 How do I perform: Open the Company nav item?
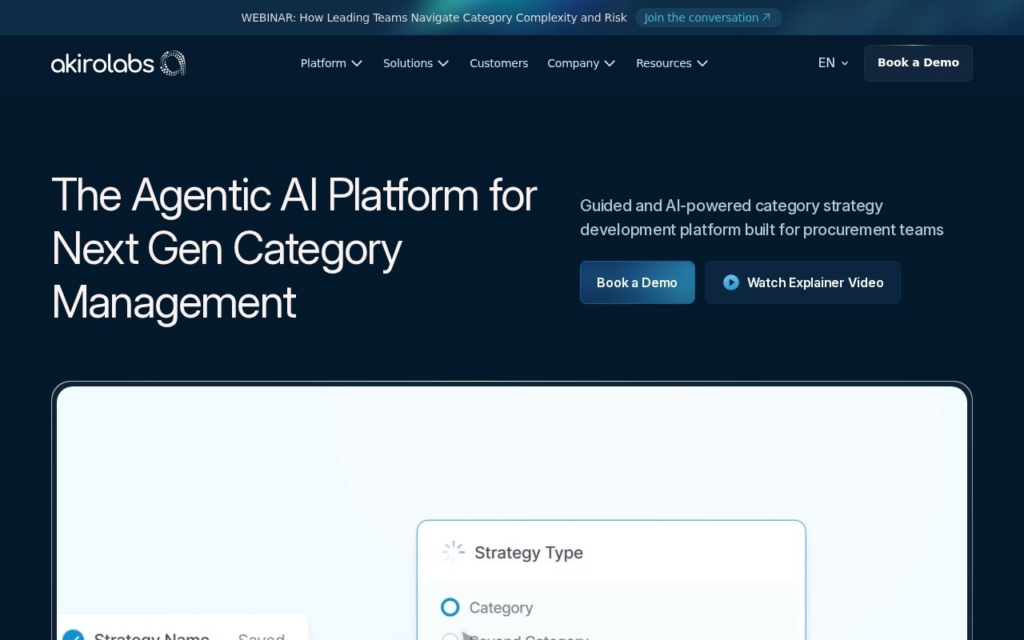(581, 63)
